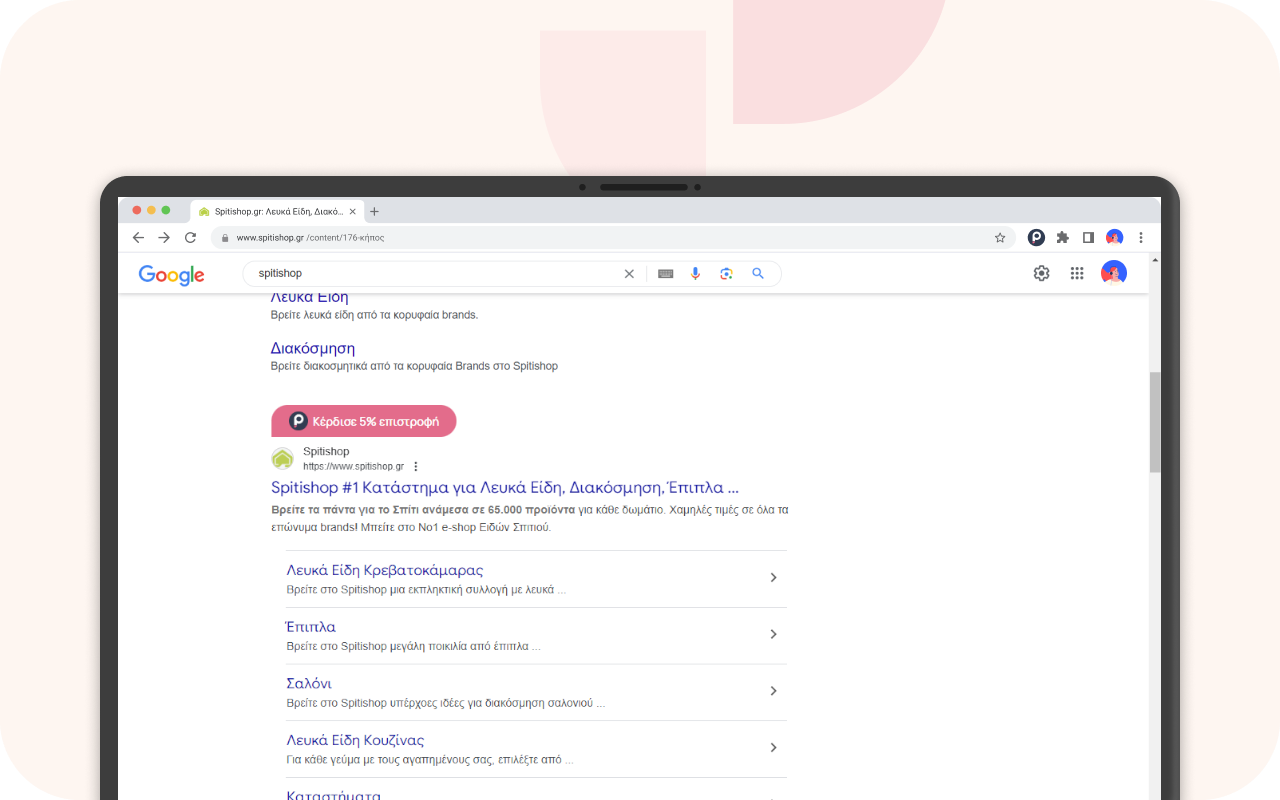Viewport: 1280px width, 800px height.
Task: Open Chrome side panel icon
Action: pyautogui.click(x=1088, y=238)
